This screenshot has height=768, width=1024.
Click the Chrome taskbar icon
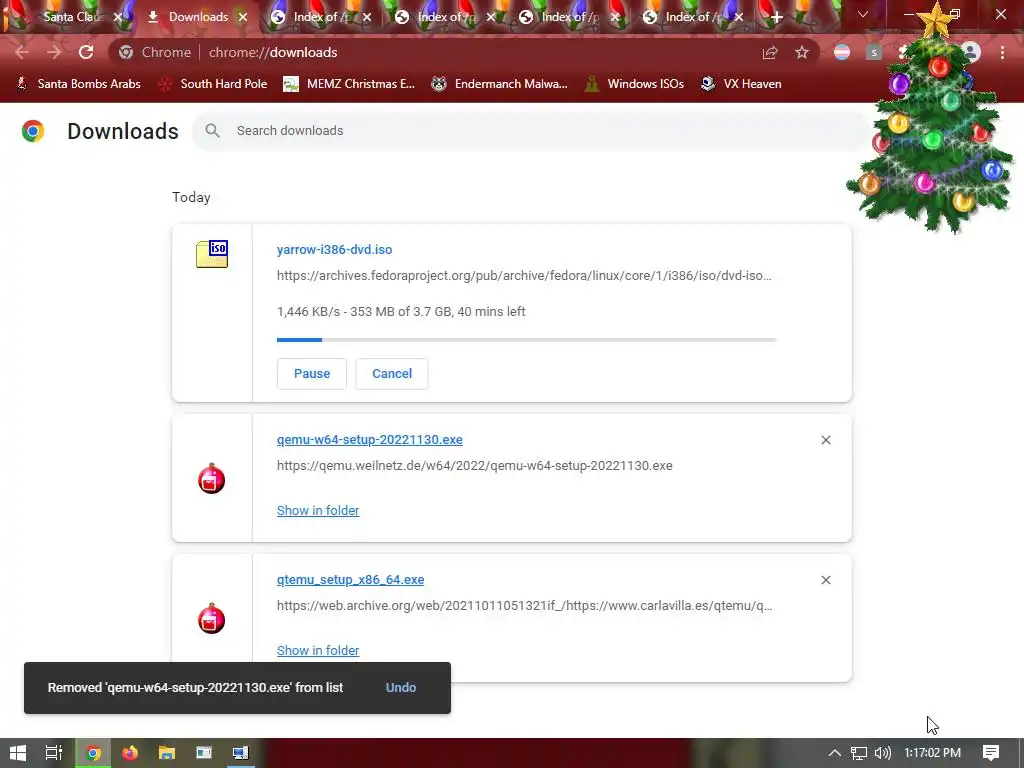click(93, 753)
